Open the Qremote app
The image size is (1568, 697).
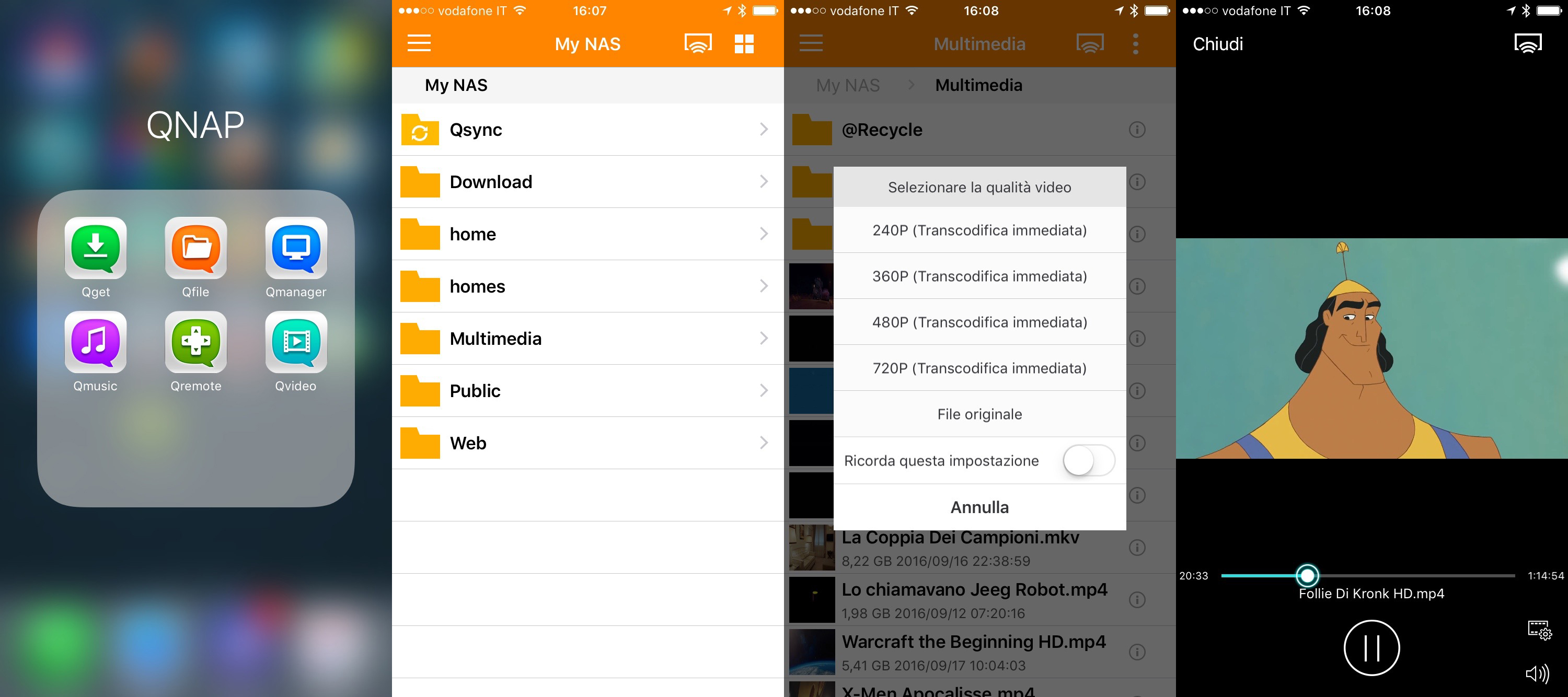tap(195, 342)
